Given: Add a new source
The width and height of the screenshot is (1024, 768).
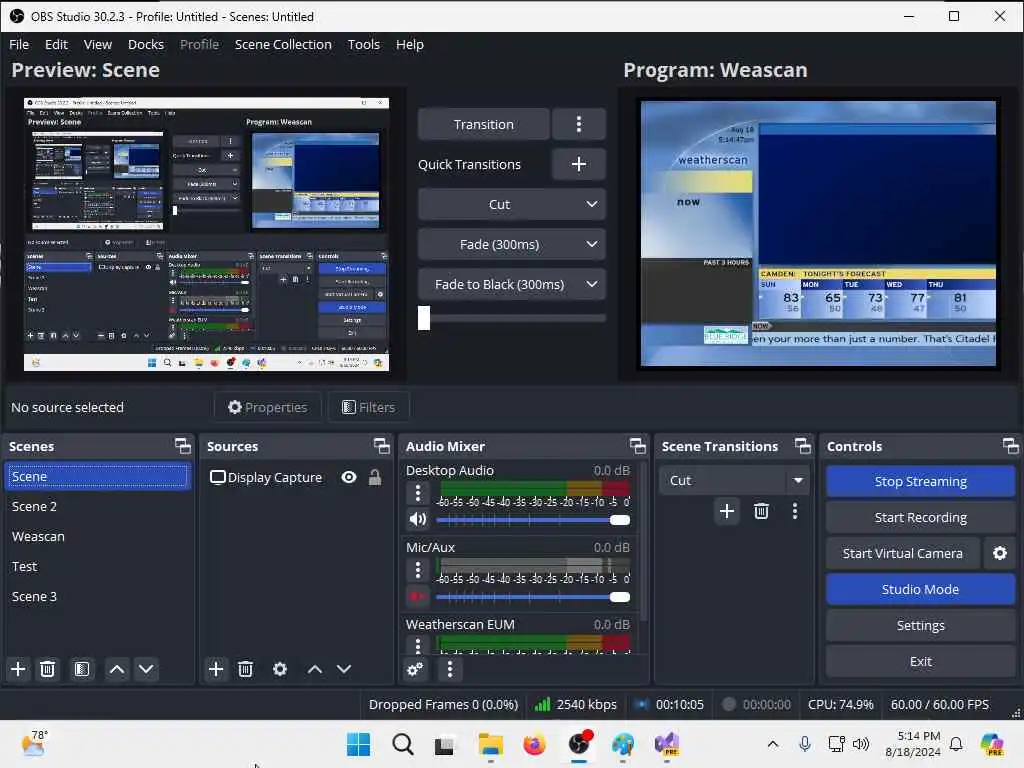Looking at the screenshot, I should click(216, 669).
